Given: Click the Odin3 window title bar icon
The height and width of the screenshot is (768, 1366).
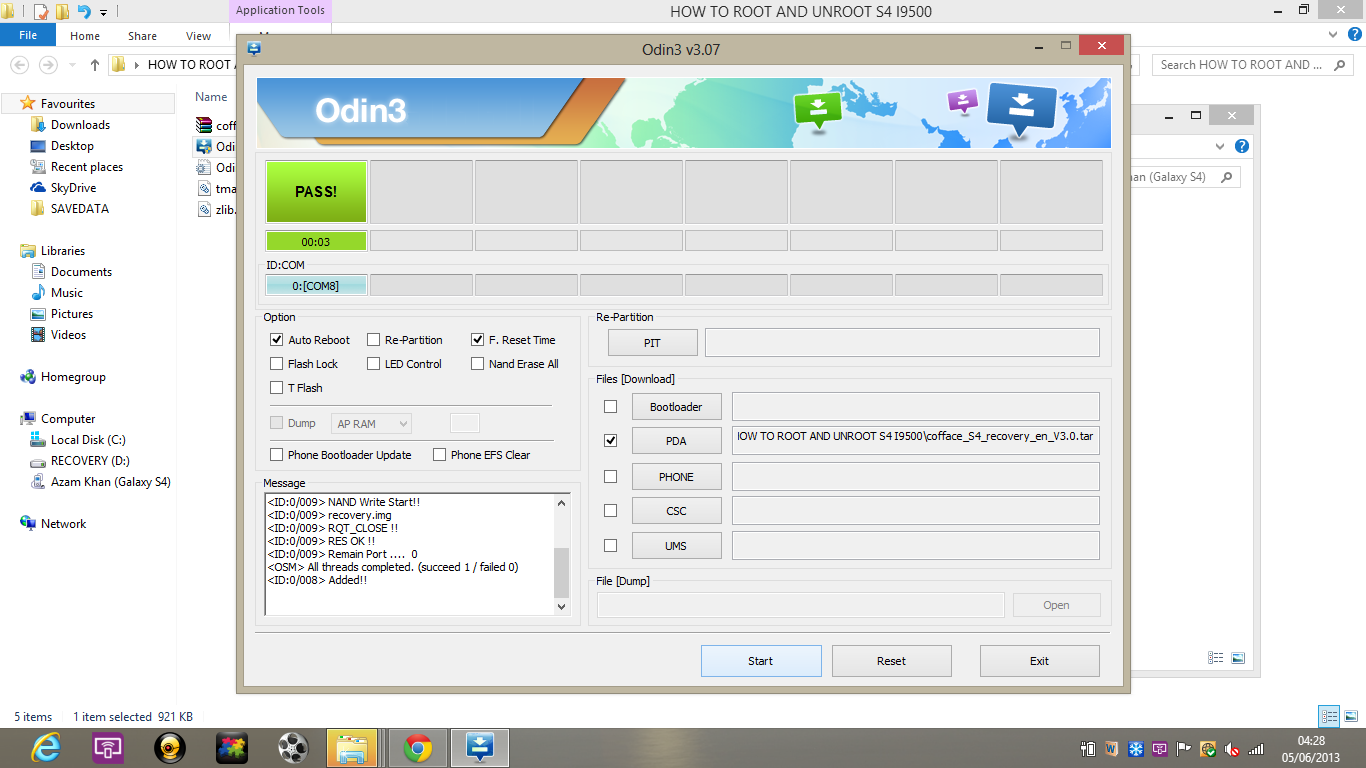Looking at the screenshot, I should point(254,48).
